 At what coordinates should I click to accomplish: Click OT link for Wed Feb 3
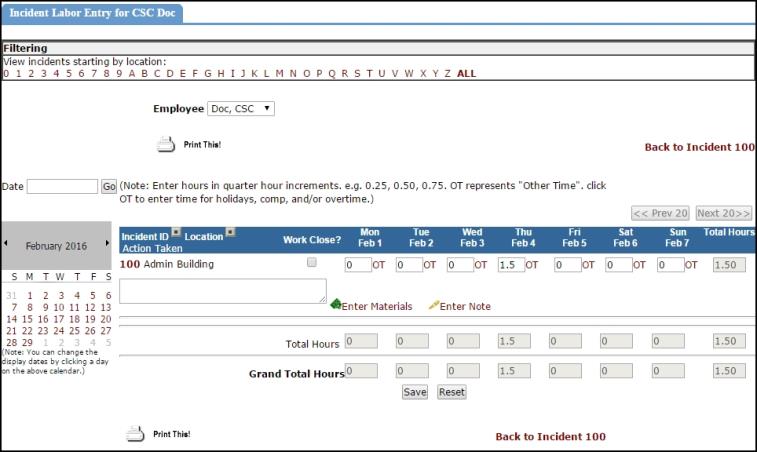coord(480,265)
